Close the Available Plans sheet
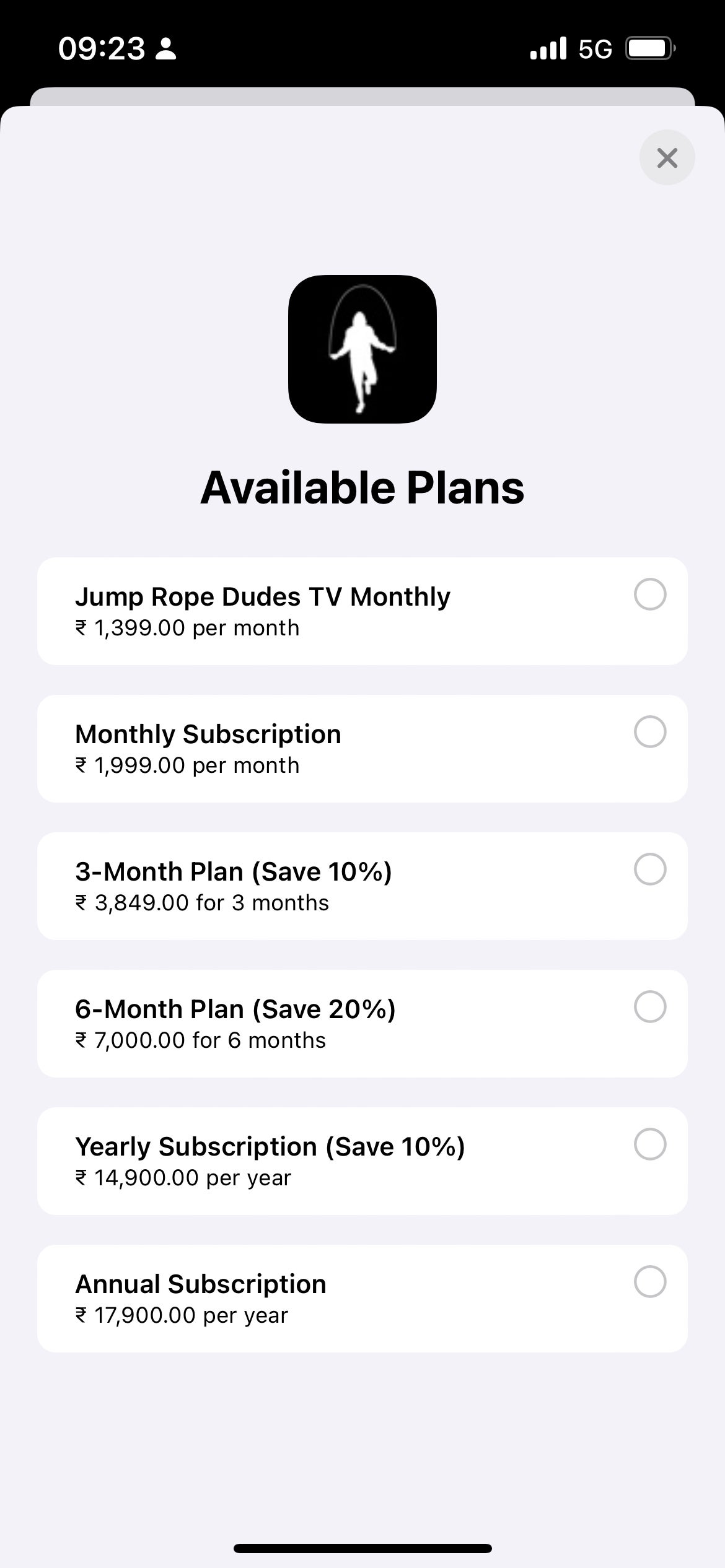This screenshot has height=1568, width=725. coord(667,158)
